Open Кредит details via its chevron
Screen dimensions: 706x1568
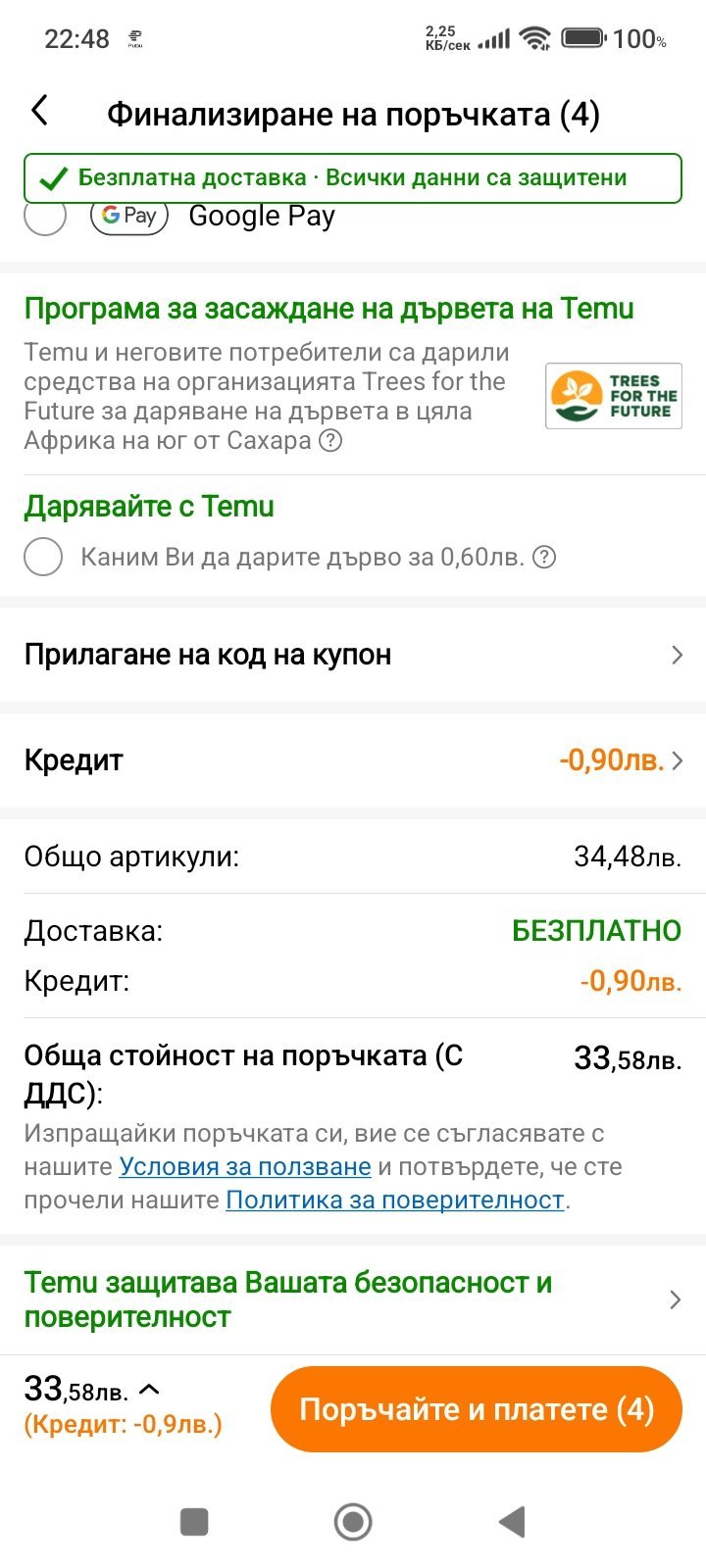[x=677, y=760]
